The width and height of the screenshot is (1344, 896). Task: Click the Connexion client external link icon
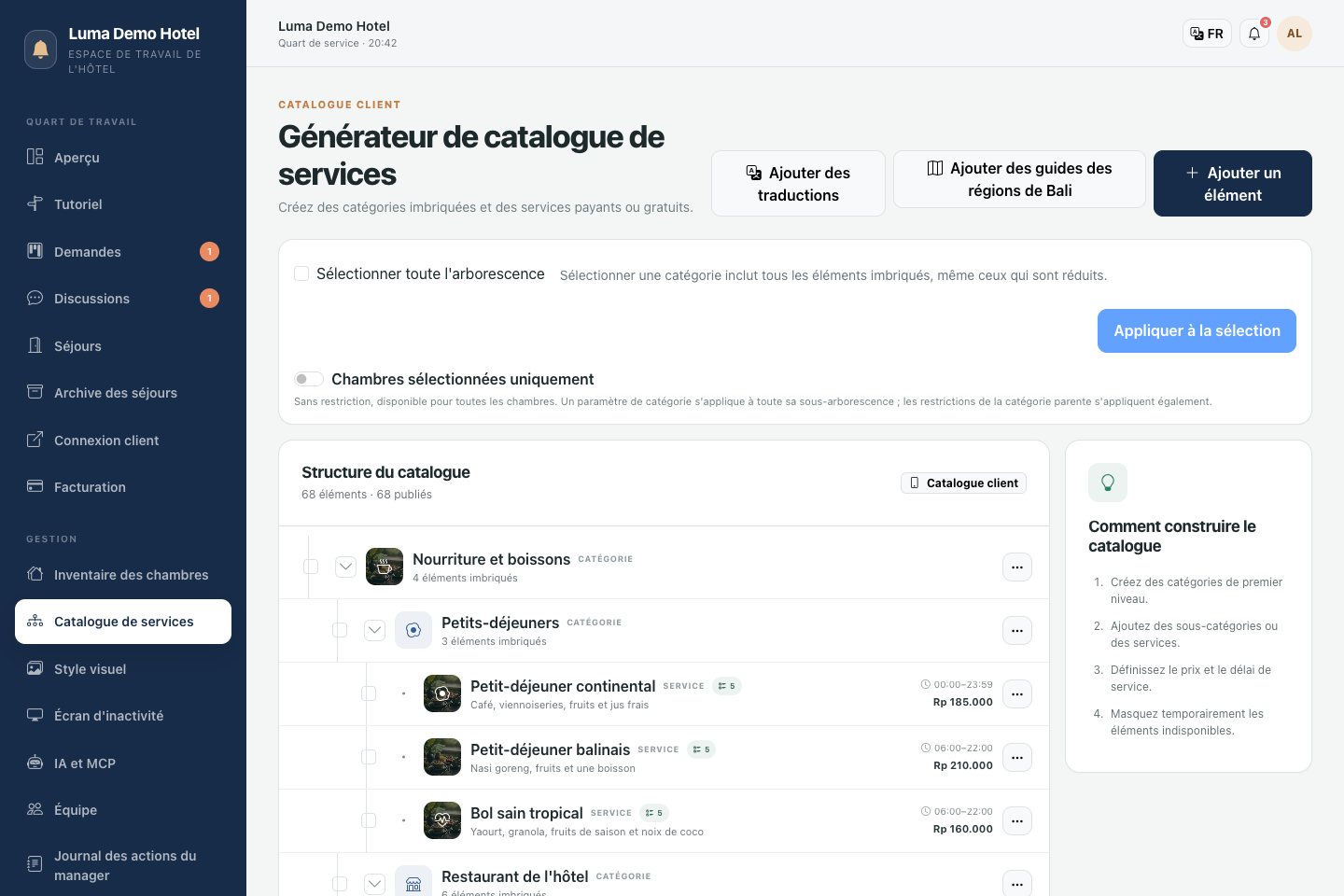(35, 440)
